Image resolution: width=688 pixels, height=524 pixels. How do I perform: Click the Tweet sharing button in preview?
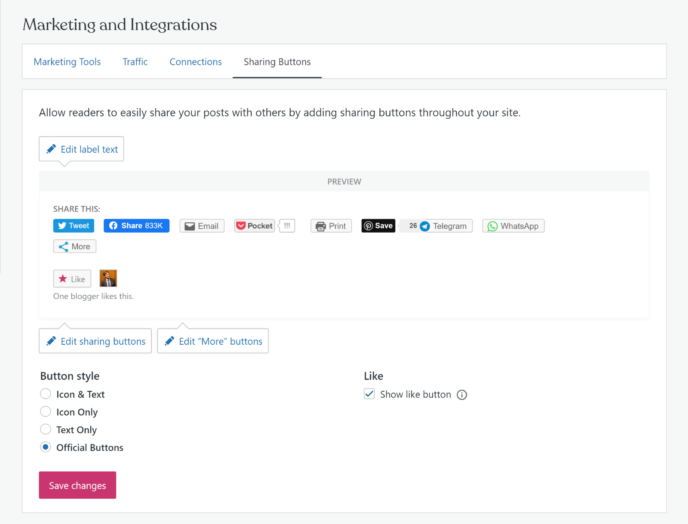73,226
